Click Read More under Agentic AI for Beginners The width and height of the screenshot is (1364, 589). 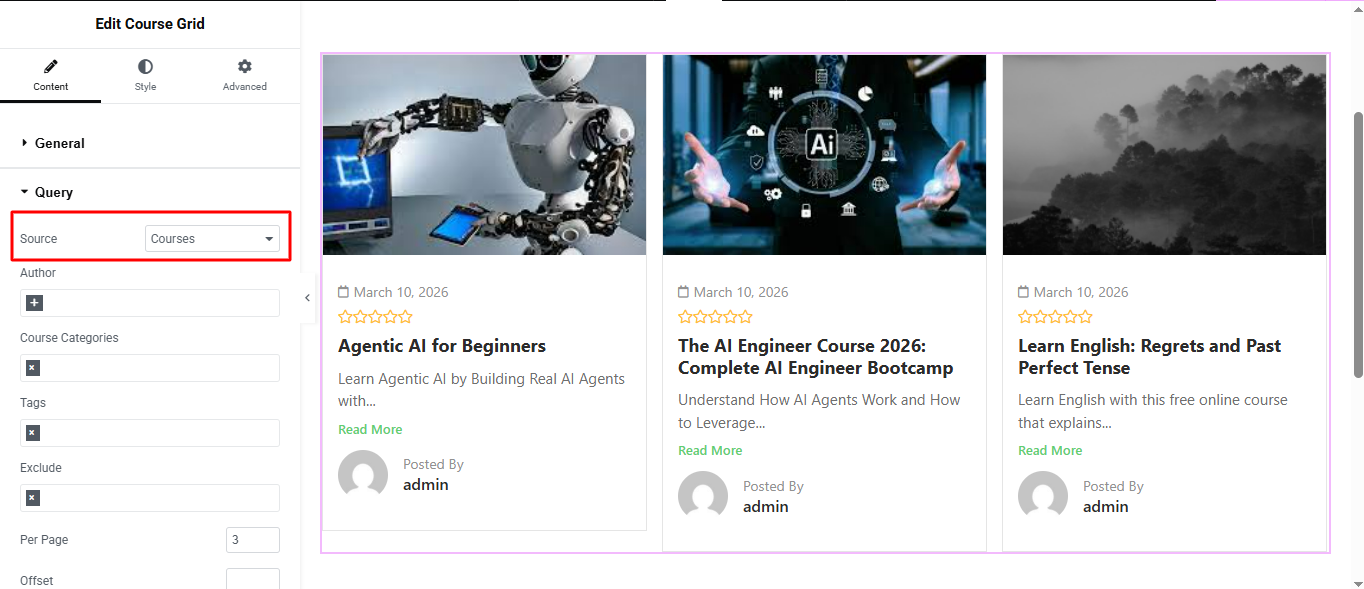point(370,429)
